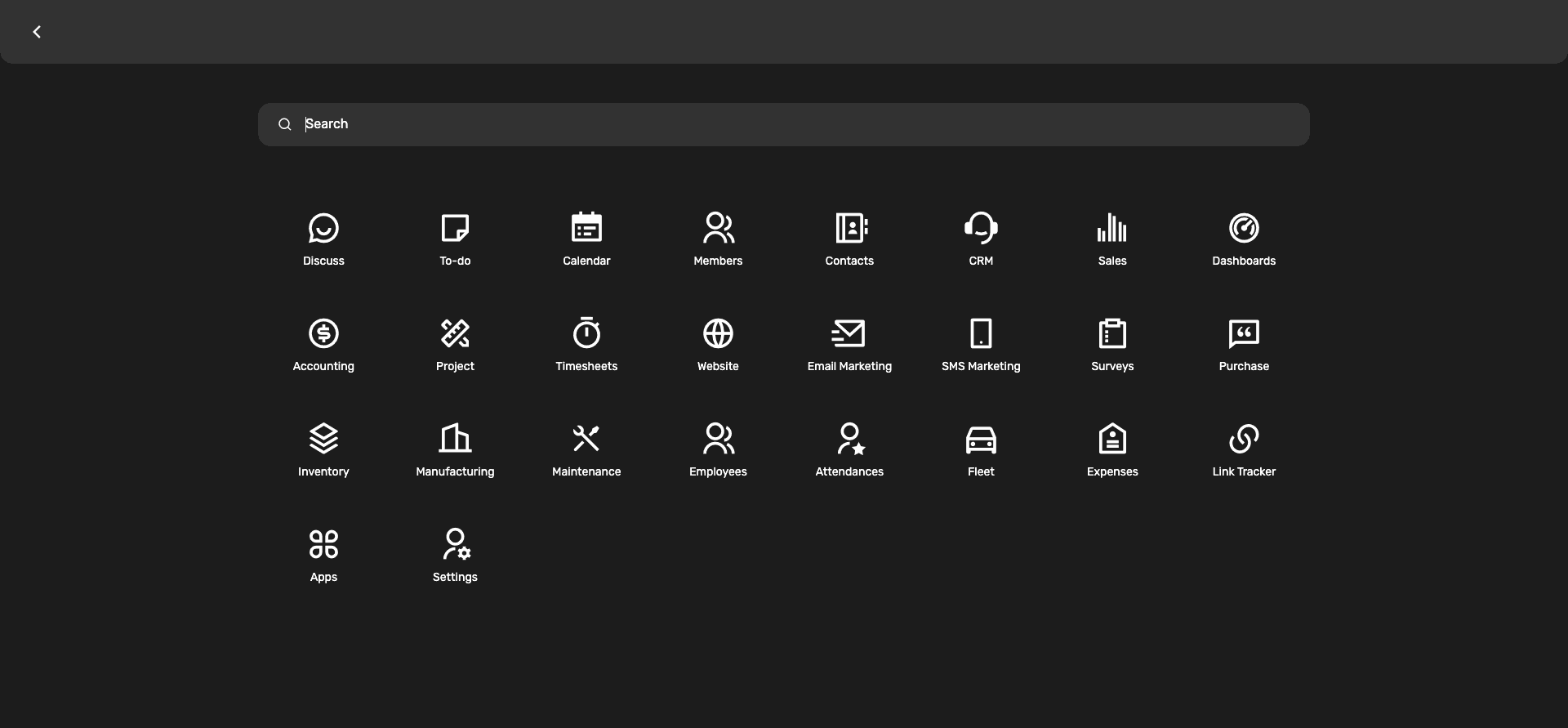The image size is (1568, 728).
Task: Open Email Marketing app
Action: pyautogui.click(x=849, y=345)
